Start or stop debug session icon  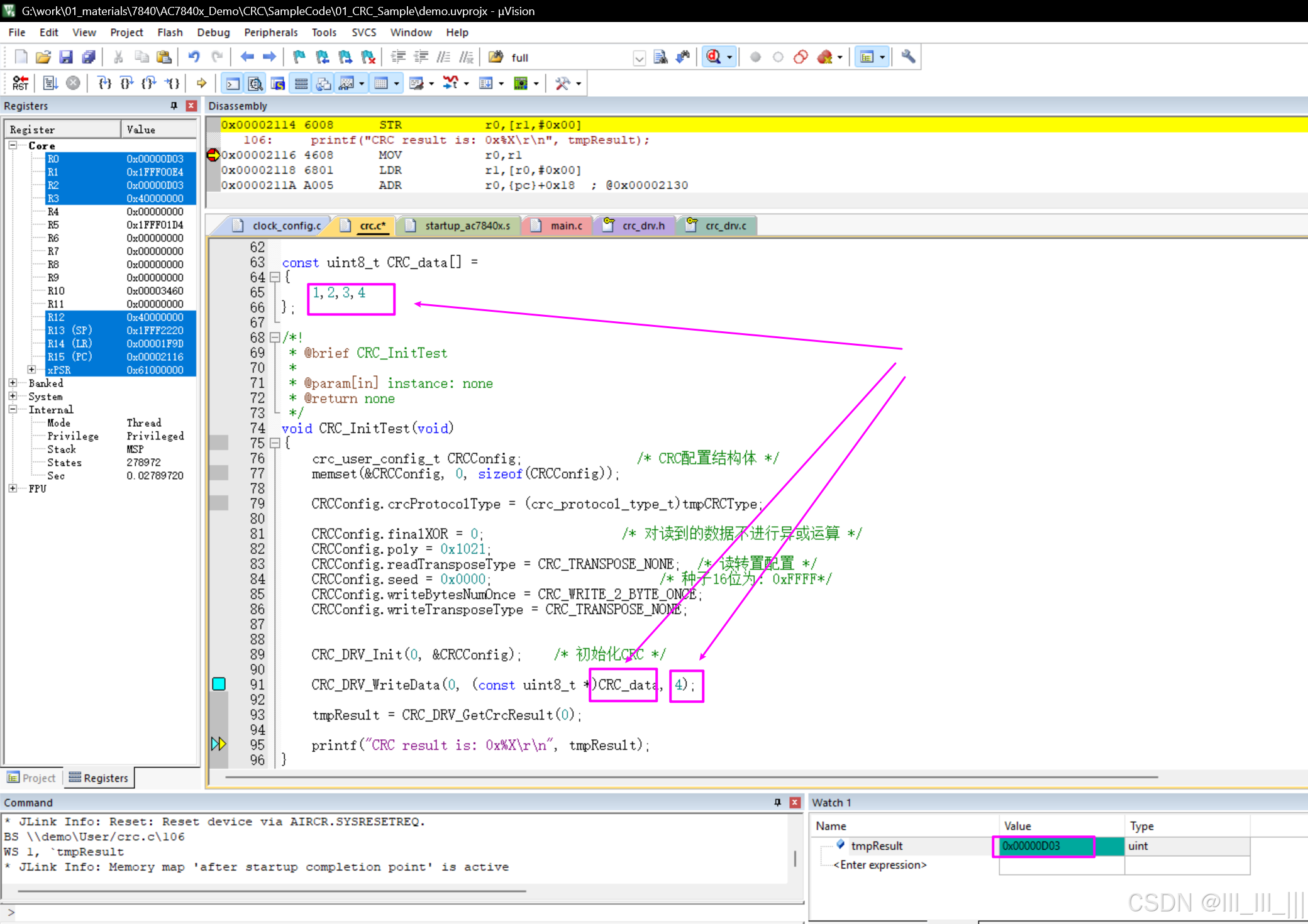click(713, 57)
